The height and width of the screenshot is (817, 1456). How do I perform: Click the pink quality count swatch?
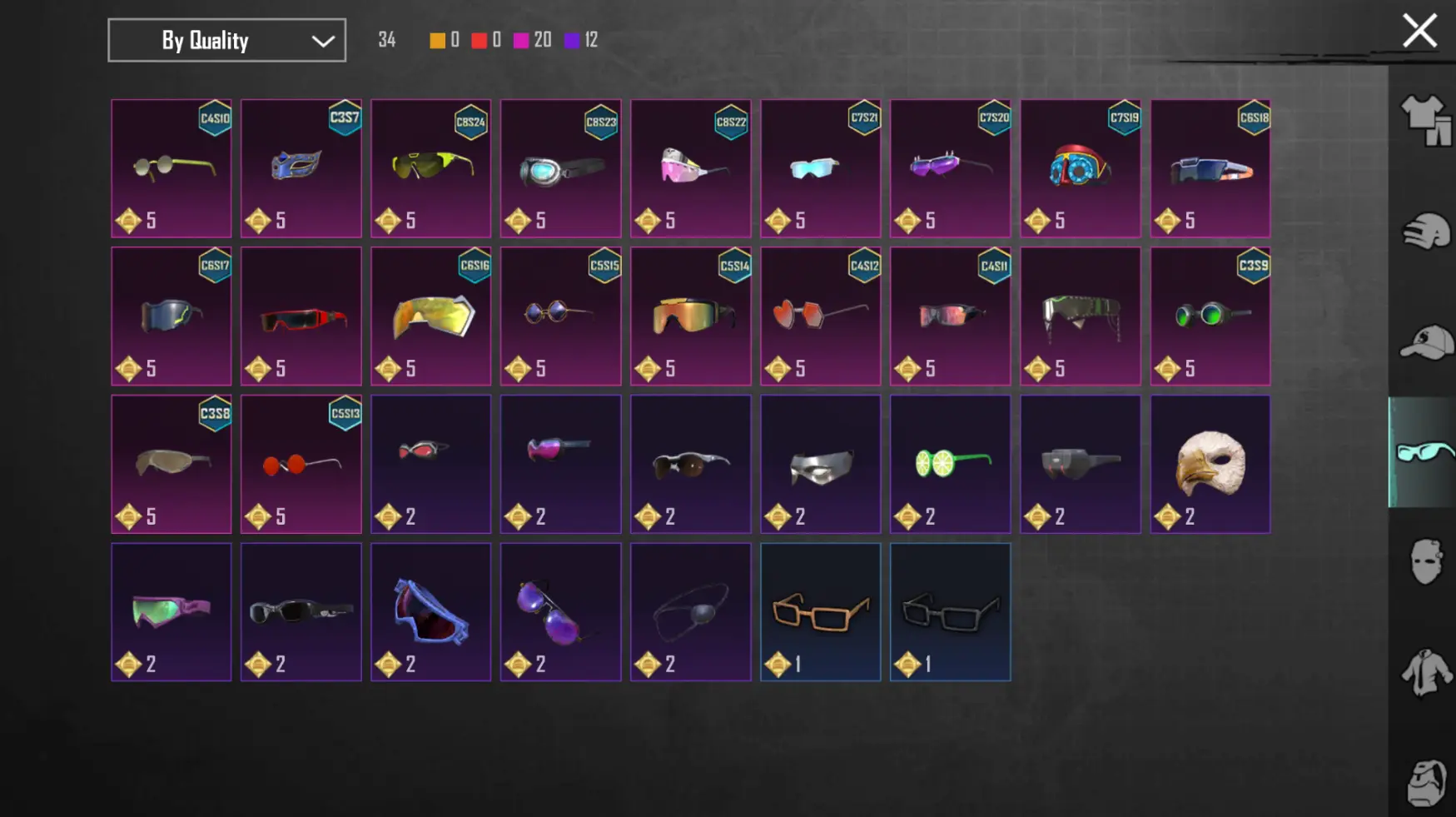point(521,41)
